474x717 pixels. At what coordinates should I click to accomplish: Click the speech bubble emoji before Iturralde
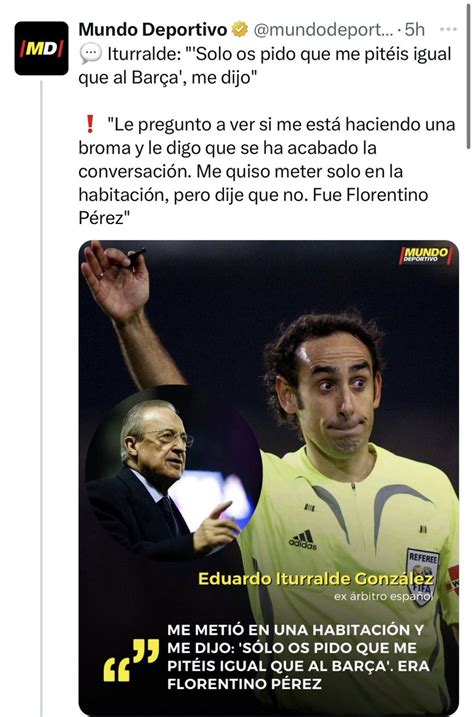click(90, 54)
